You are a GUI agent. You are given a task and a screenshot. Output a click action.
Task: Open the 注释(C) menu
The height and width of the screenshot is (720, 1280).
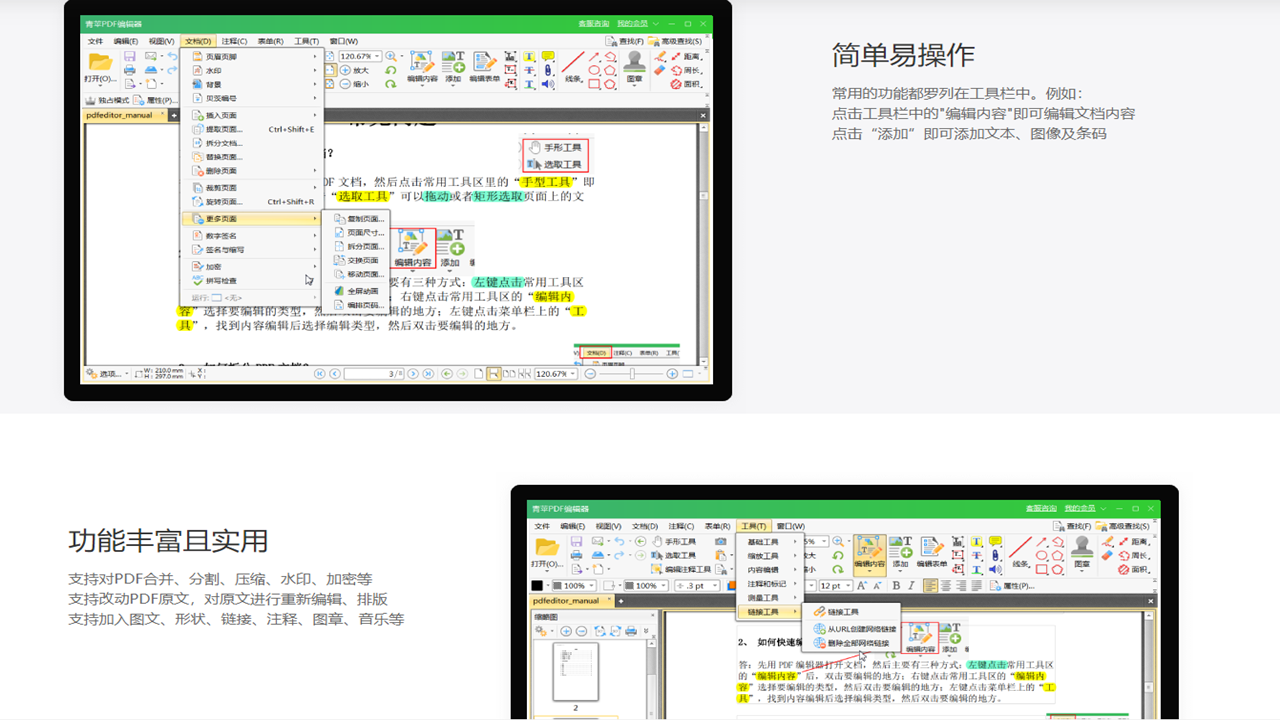(x=236, y=41)
